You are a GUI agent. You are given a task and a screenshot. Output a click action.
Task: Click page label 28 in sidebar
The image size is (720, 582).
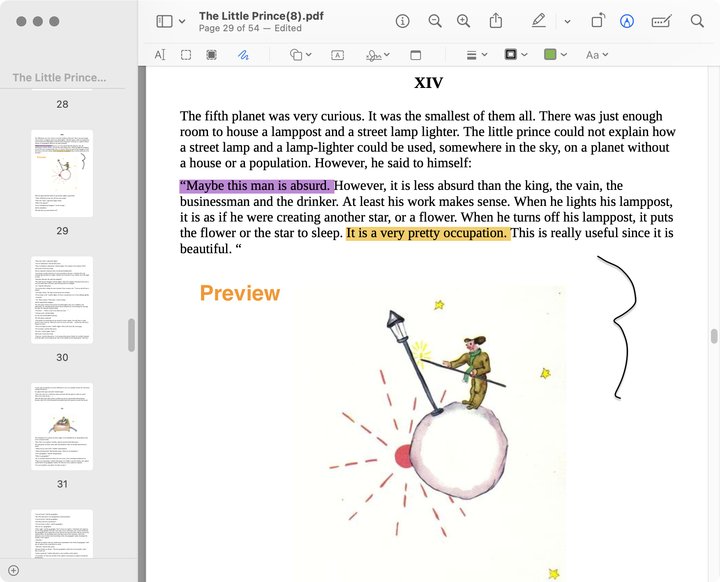coord(62,104)
